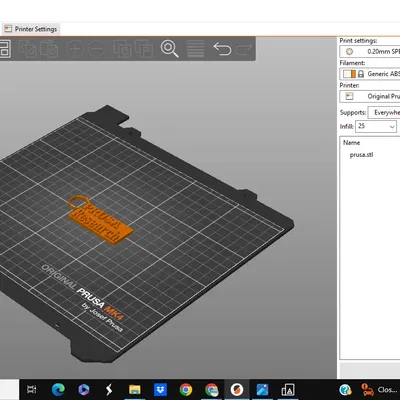Click the redo arrow icon
400x400 pixels.
point(244,49)
